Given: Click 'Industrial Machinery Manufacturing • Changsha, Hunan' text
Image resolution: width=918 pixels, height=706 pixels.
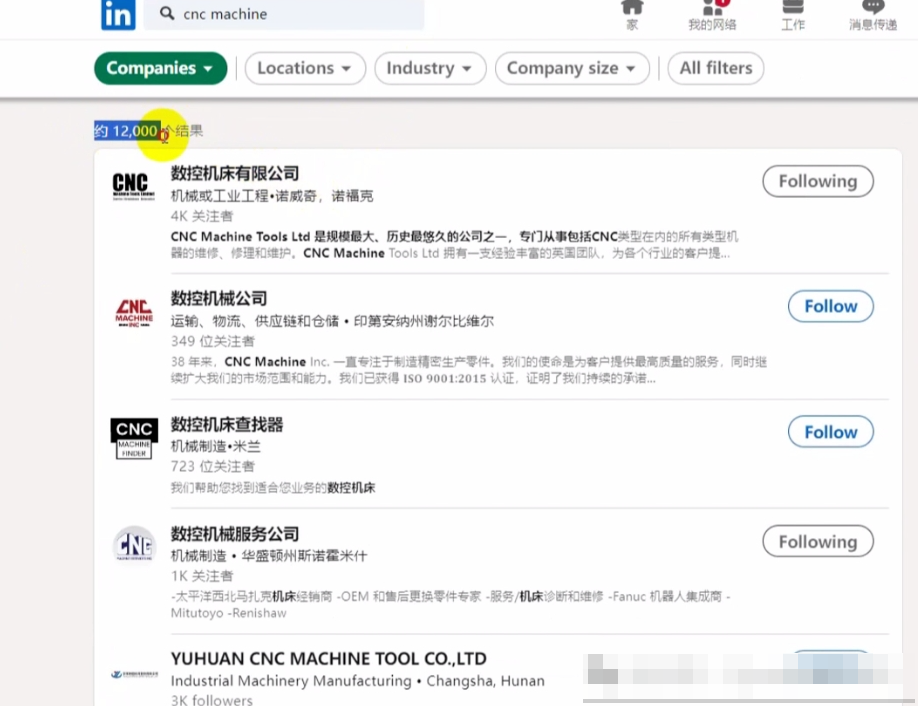Looking at the screenshot, I should [358, 681].
